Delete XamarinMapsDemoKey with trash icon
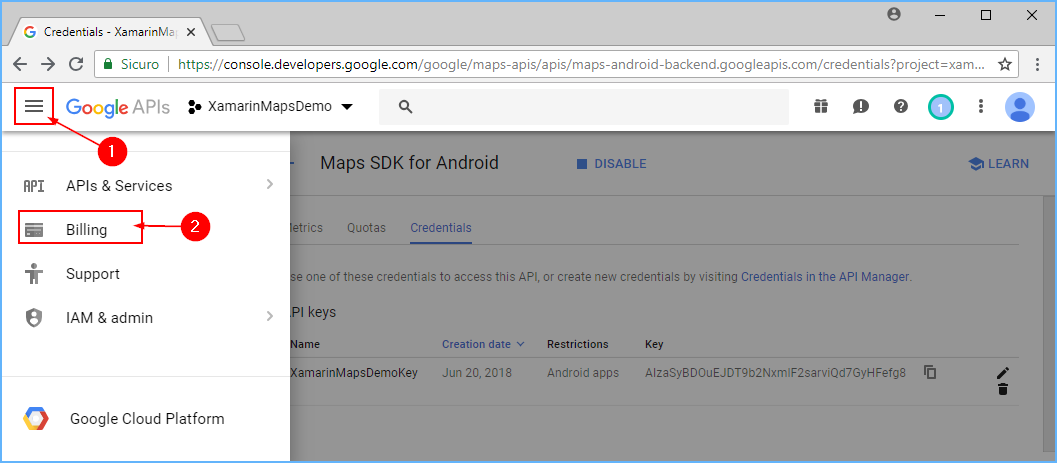The width and height of the screenshot is (1057, 463). click(1003, 389)
